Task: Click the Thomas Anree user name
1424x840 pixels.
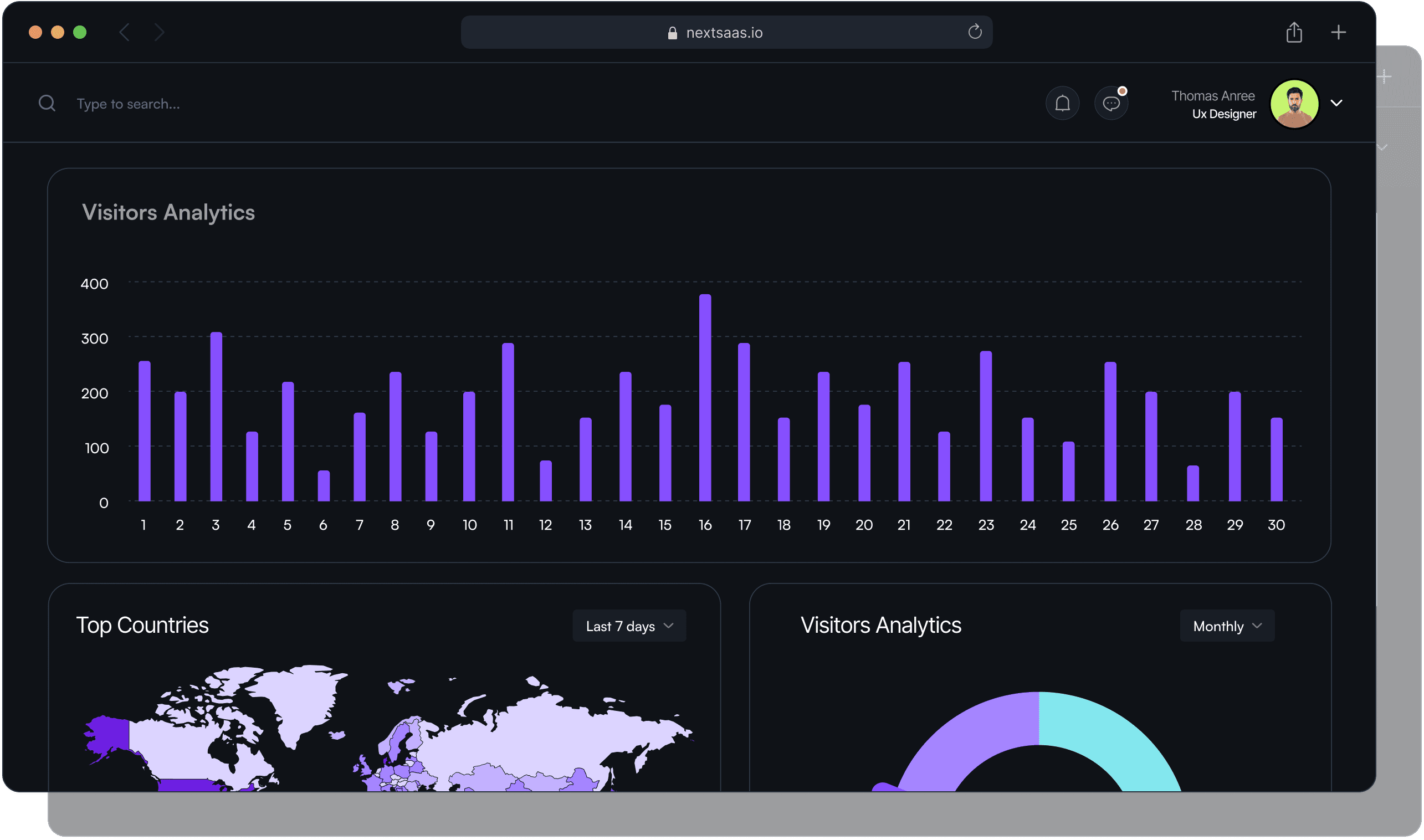Action: [x=1212, y=96]
